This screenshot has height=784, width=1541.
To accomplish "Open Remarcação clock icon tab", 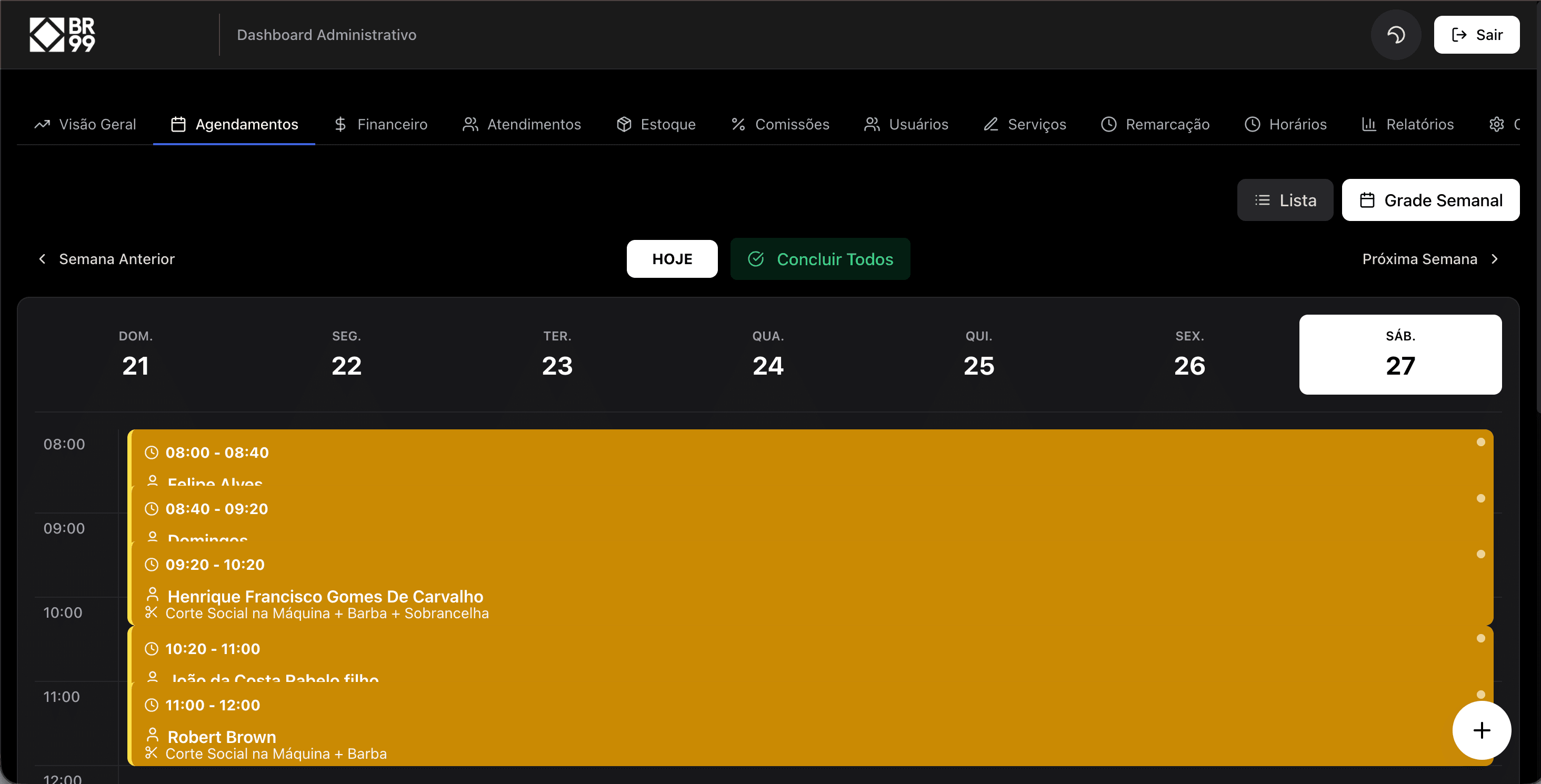I will tap(1155, 124).
